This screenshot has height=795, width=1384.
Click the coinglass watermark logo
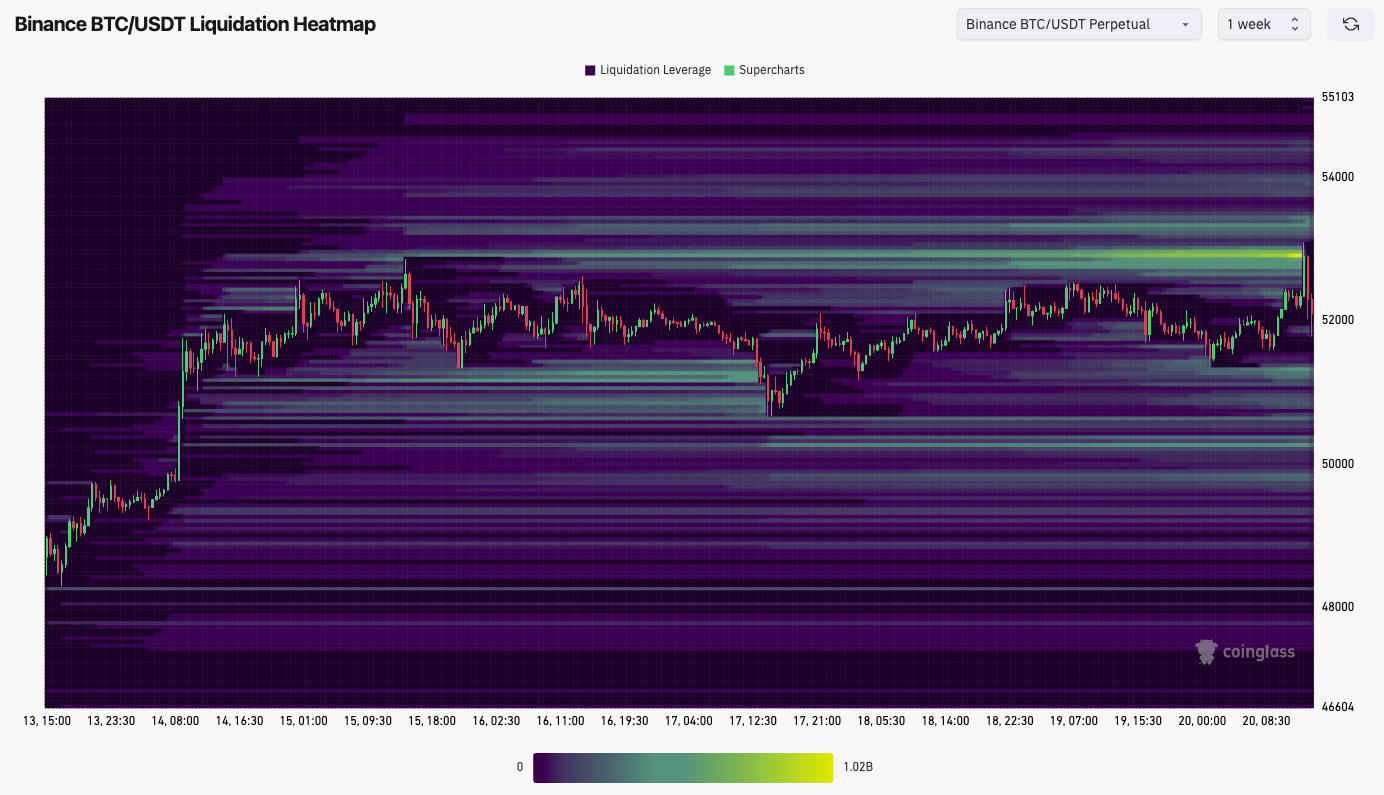[x=1245, y=652]
